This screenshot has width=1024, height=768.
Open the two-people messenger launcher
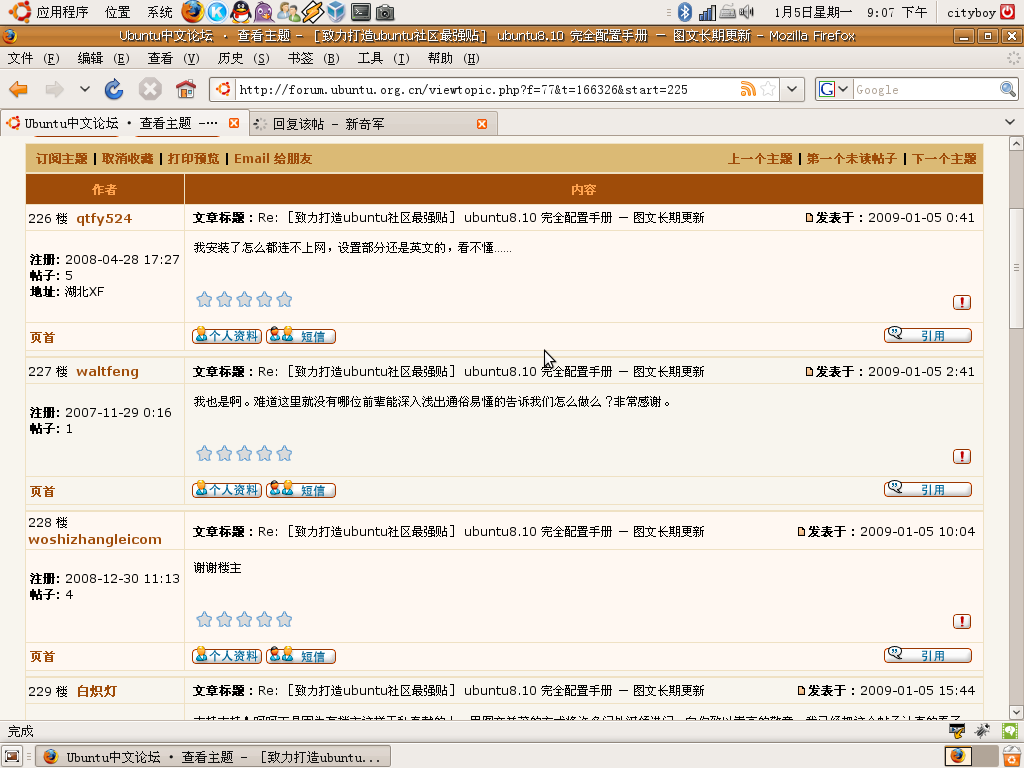[x=288, y=12]
